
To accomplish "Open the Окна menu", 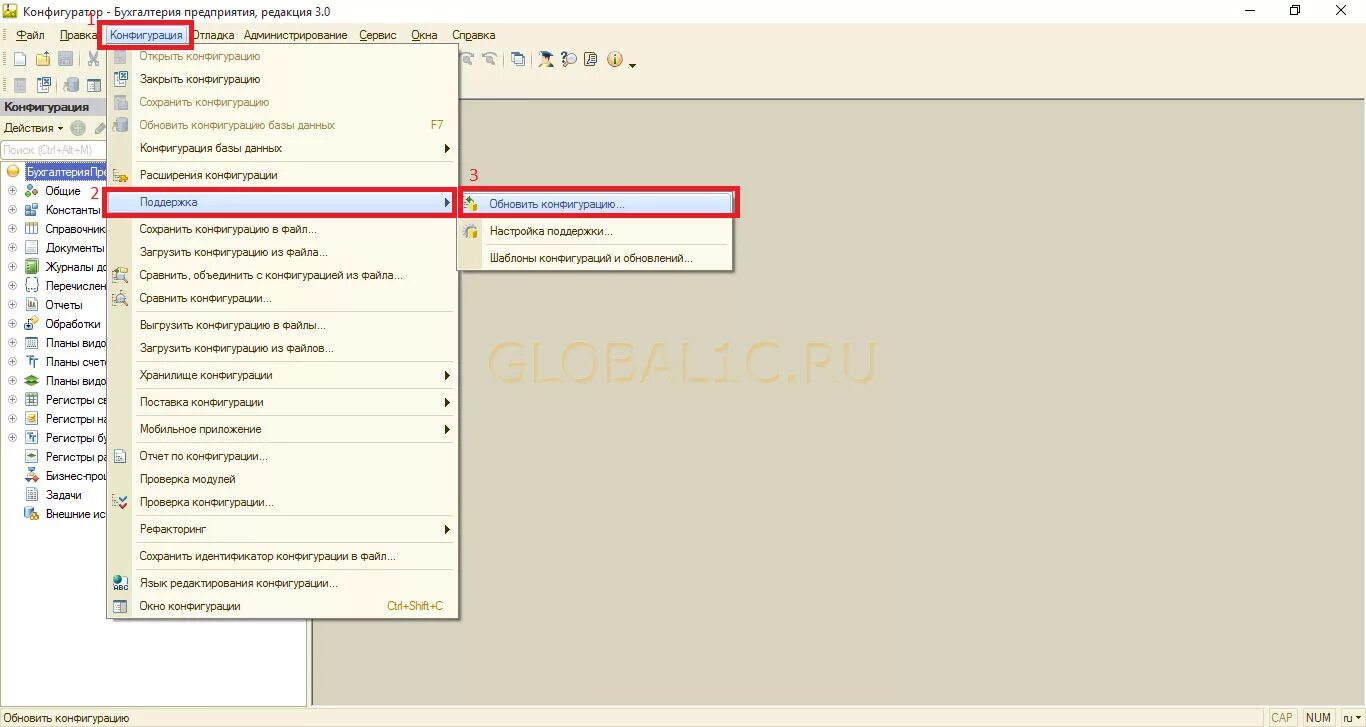I will tap(424, 35).
